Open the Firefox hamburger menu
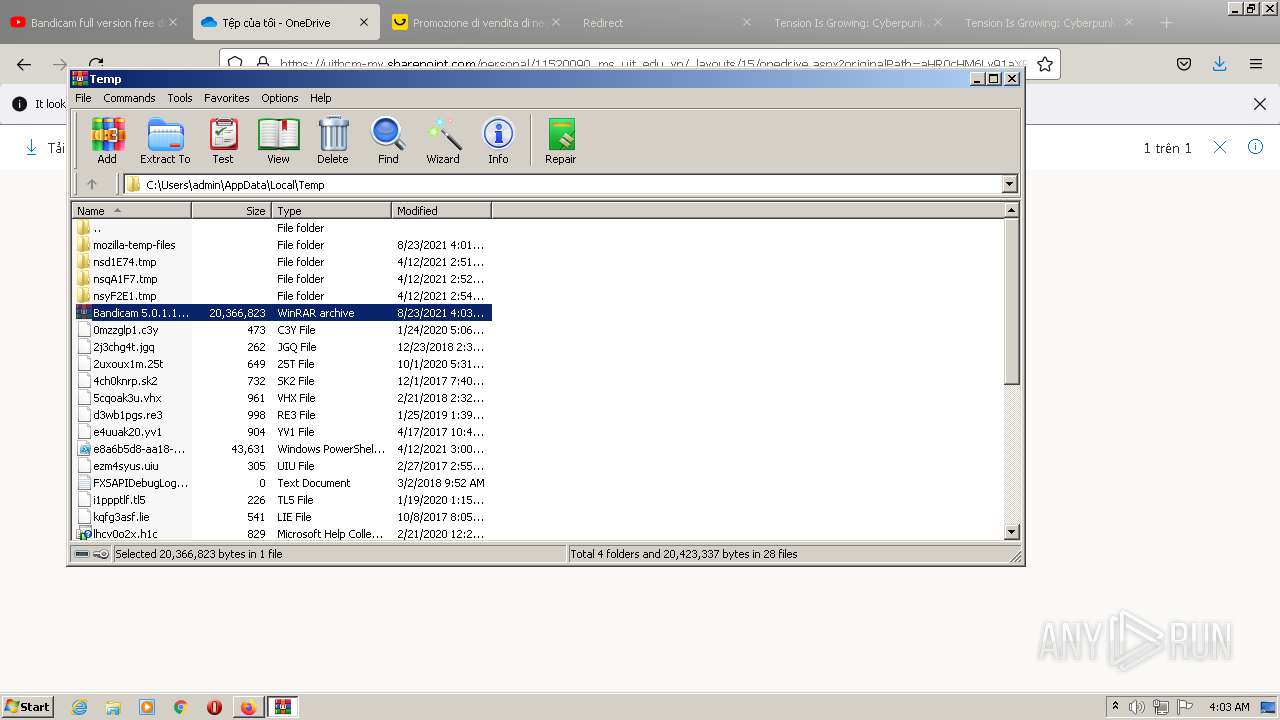 click(1256, 64)
